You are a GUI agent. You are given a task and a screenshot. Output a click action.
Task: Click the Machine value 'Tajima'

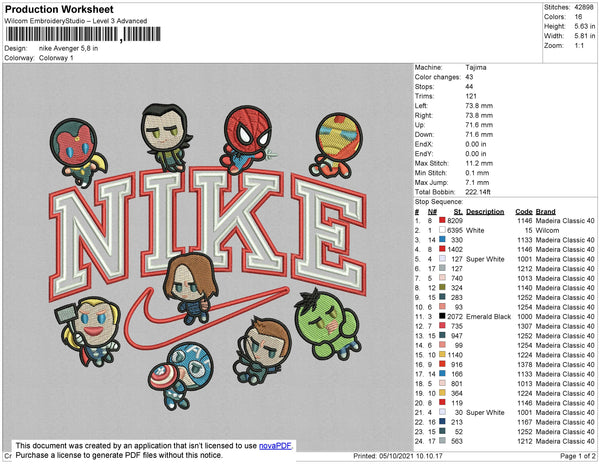pos(476,67)
